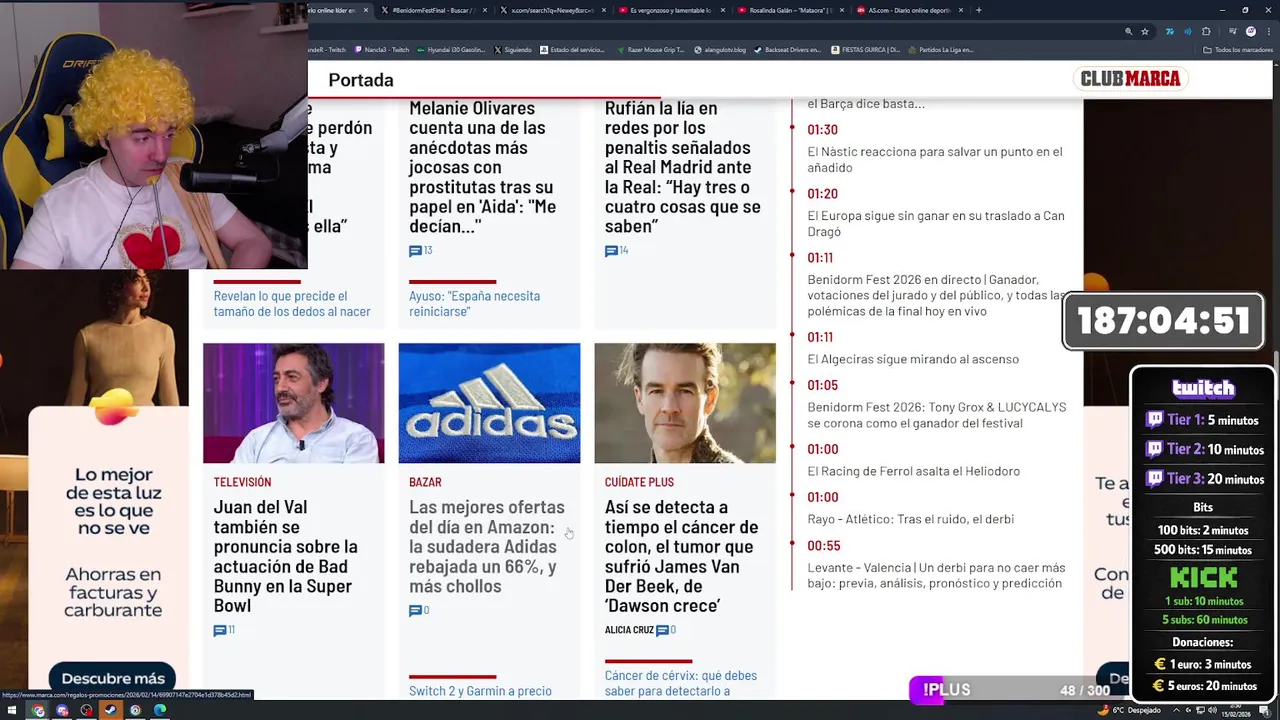1280x720 pixels.
Task: Open the Windows Start button
Action: pyautogui.click(x=14, y=710)
